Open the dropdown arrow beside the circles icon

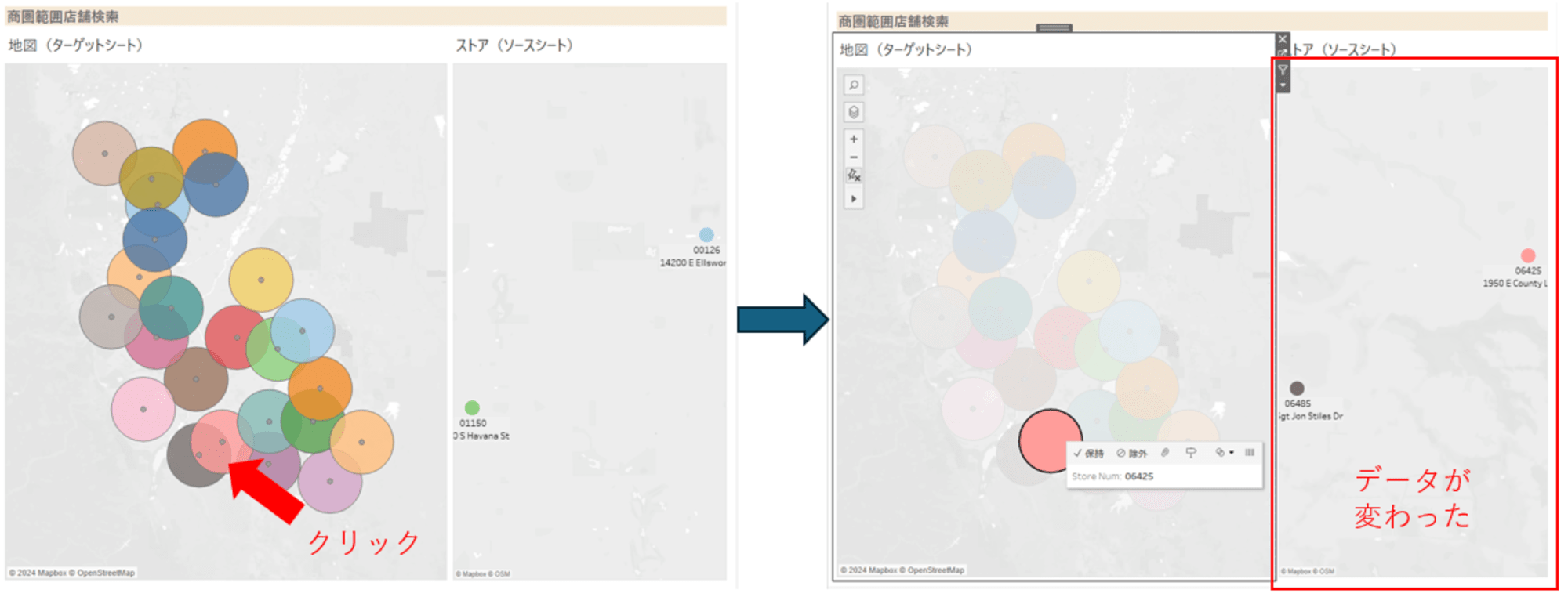[x=1232, y=453]
